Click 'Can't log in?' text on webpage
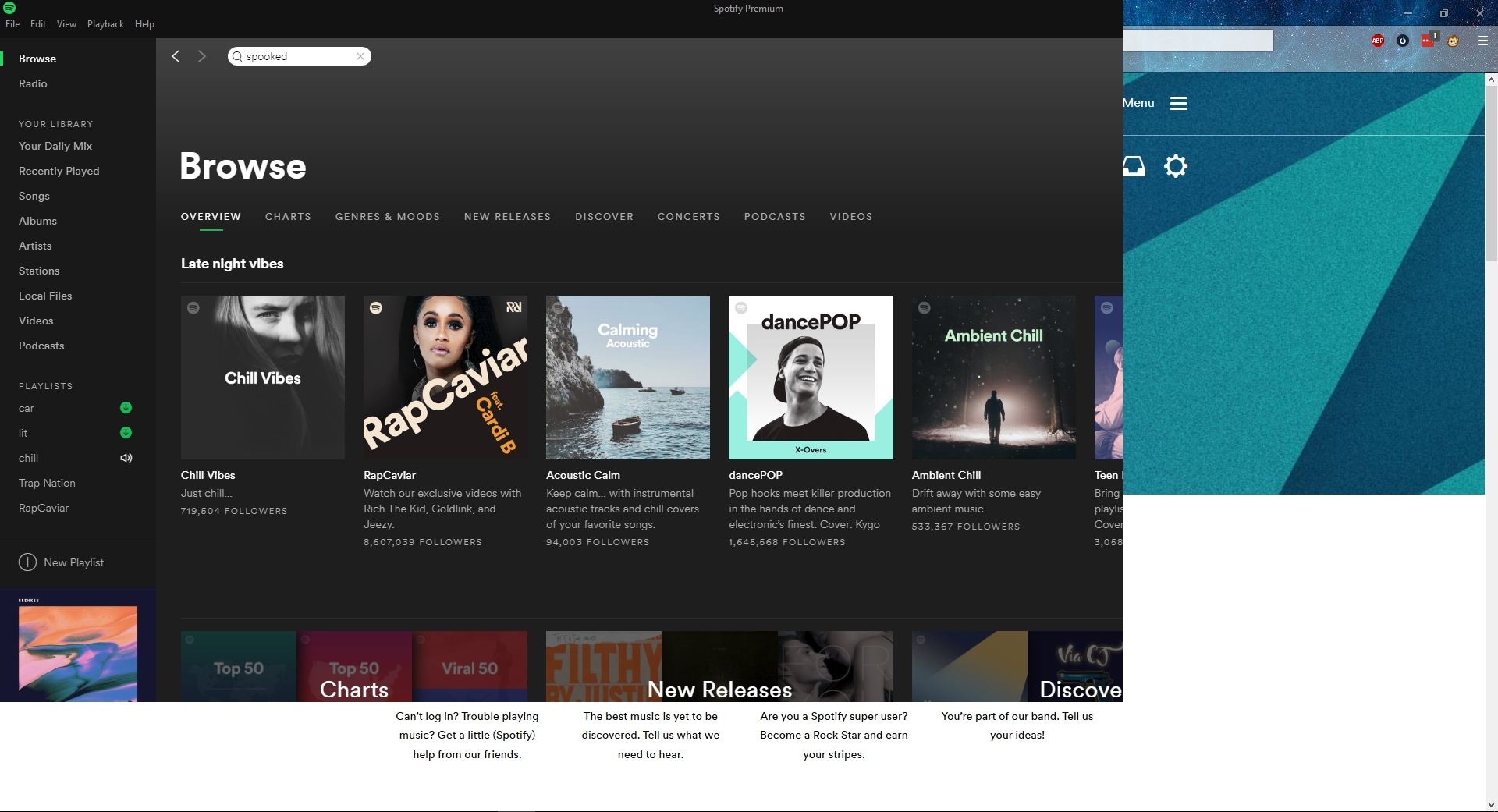 (x=427, y=716)
